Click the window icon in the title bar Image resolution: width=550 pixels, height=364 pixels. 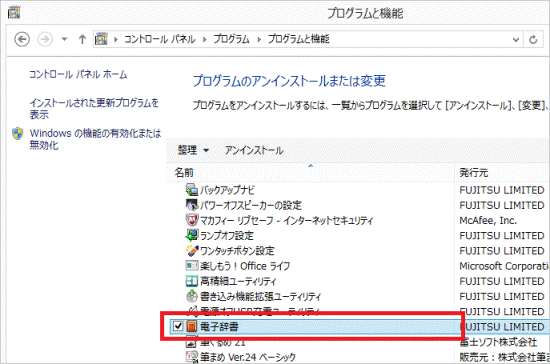point(14,12)
